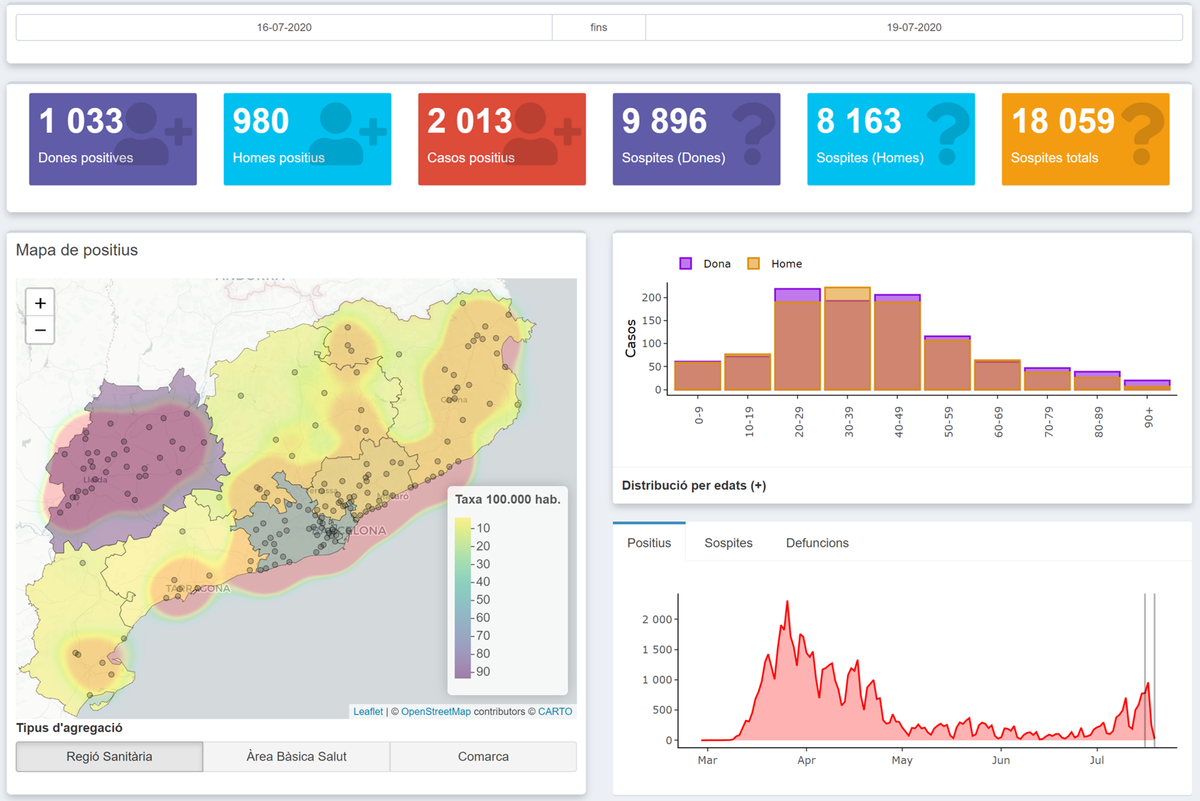The image size is (1200, 801).
Task: Click the Tipus d'agregació label
Action: pyautogui.click(x=69, y=728)
